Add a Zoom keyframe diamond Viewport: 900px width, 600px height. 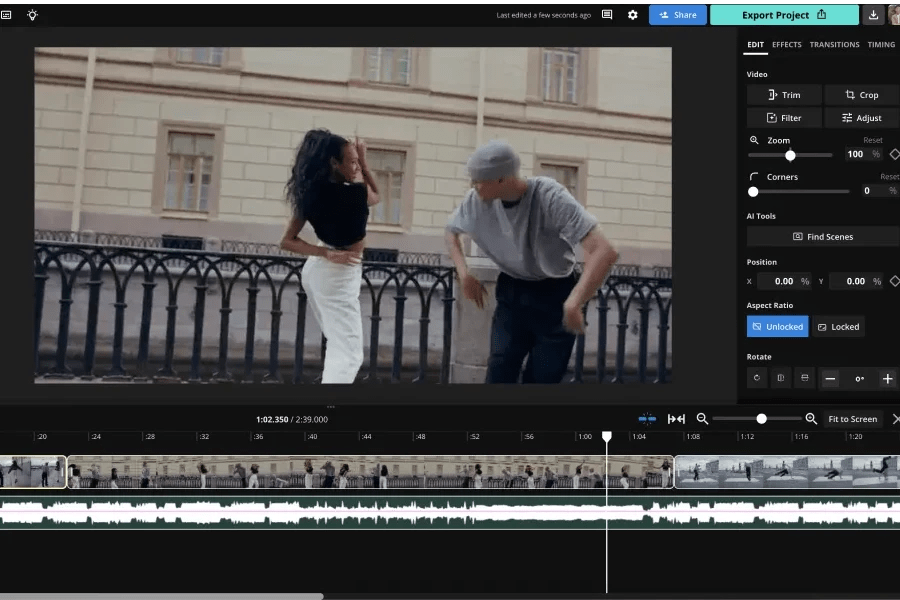pyautogui.click(x=894, y=154)
